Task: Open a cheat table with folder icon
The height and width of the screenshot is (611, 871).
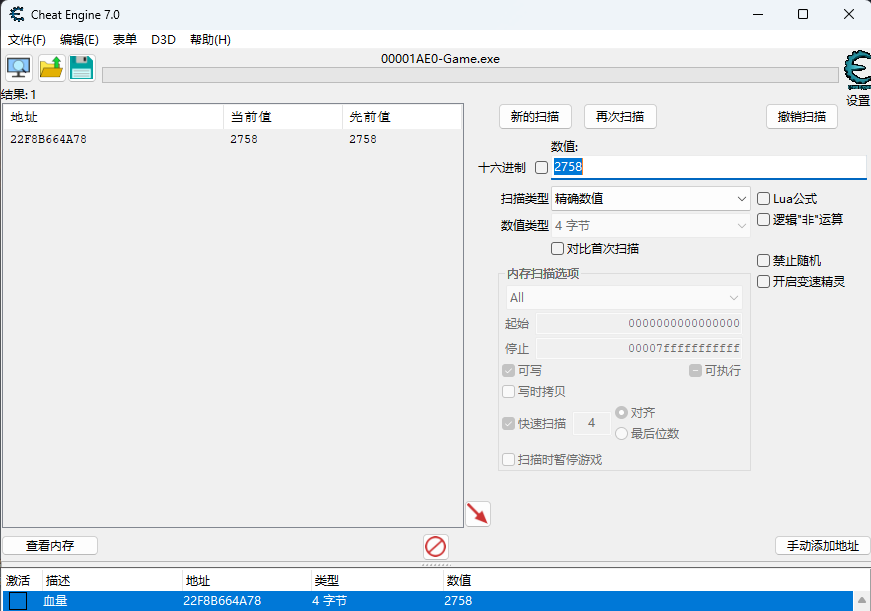Action: [x=52, y=68]
